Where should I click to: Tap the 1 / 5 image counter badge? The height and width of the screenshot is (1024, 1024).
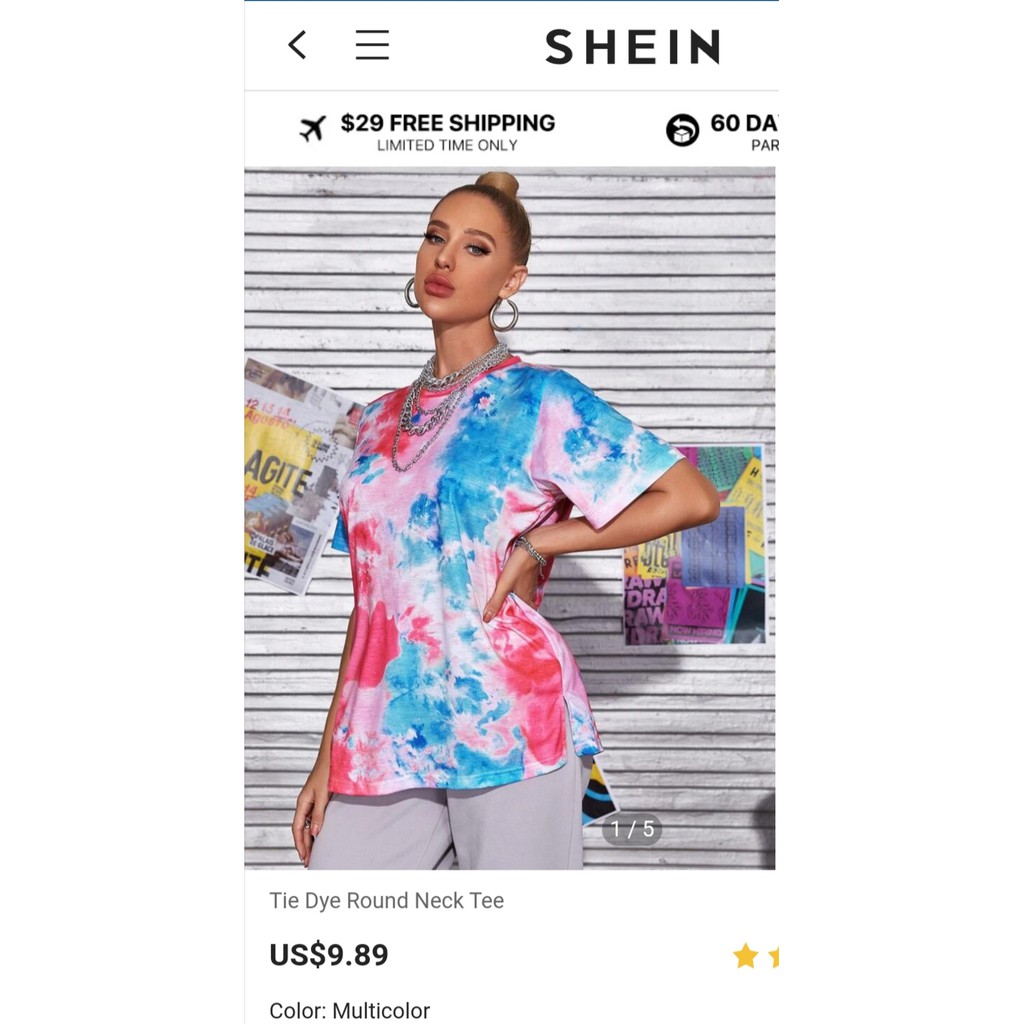pos(632,829)
